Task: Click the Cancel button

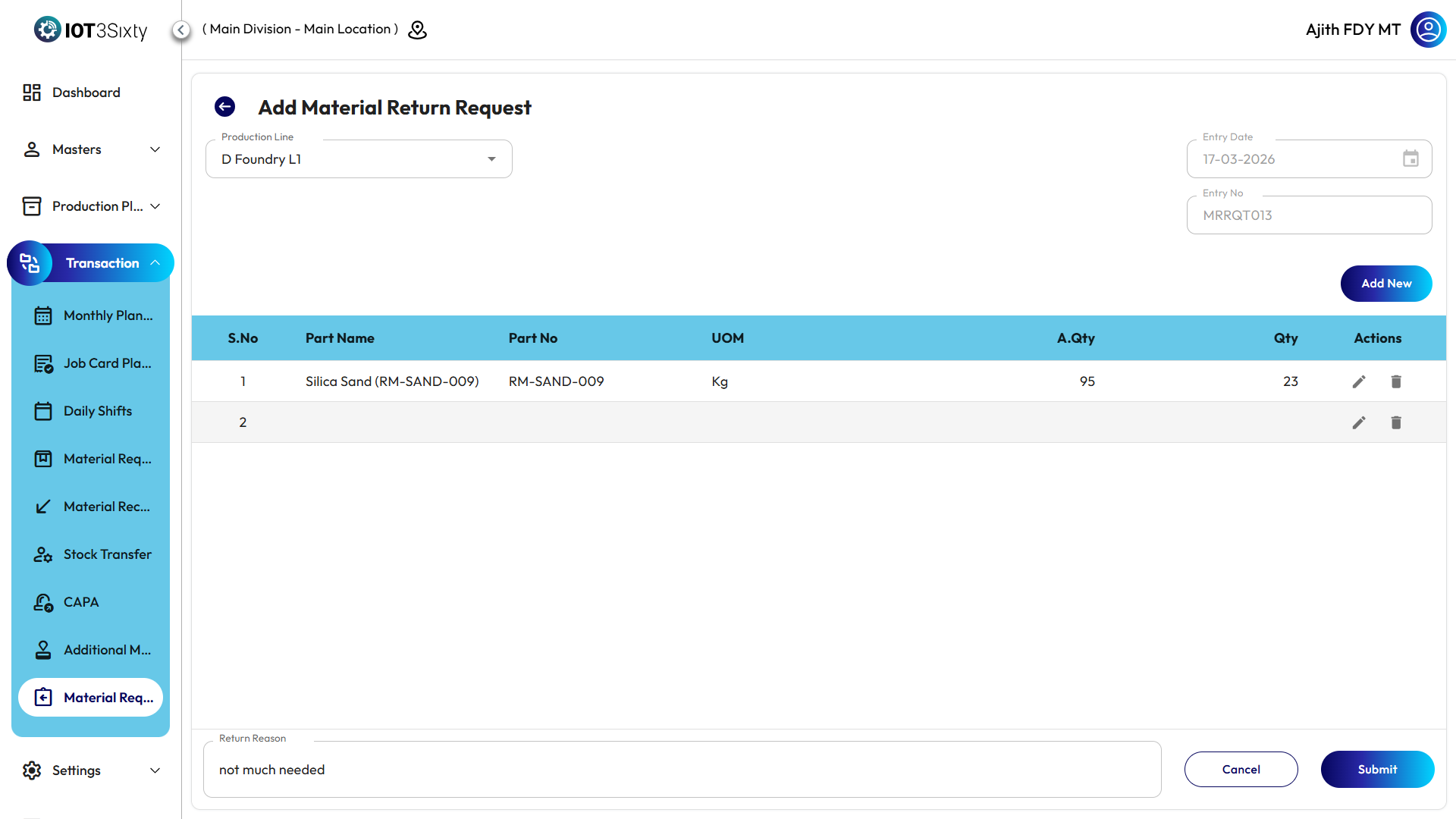Action: point(1241,769)
